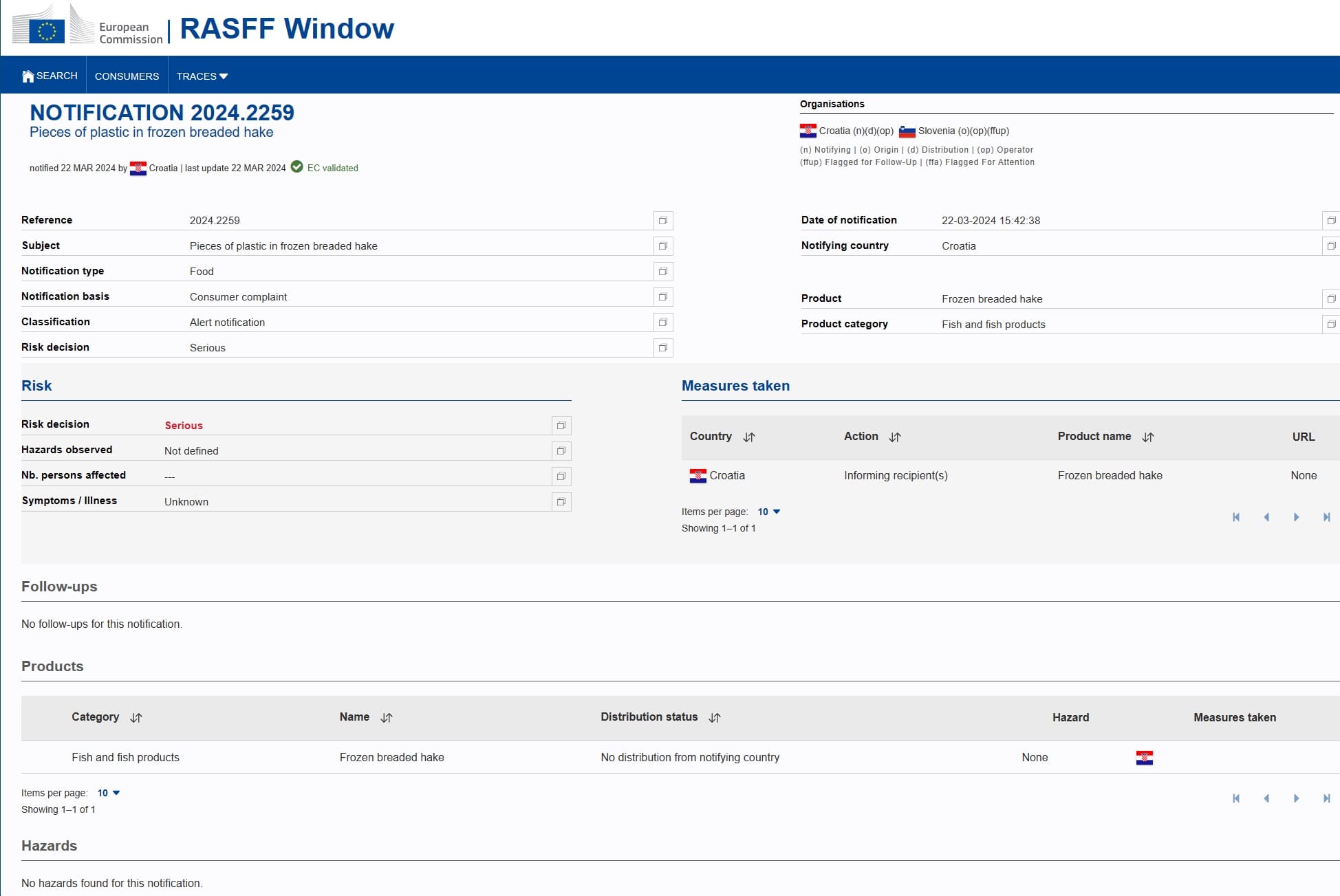The height and width of the screenshot is (896, 1340).
Task: Click copy icon beside Subject row
Action: coord(662,246)
